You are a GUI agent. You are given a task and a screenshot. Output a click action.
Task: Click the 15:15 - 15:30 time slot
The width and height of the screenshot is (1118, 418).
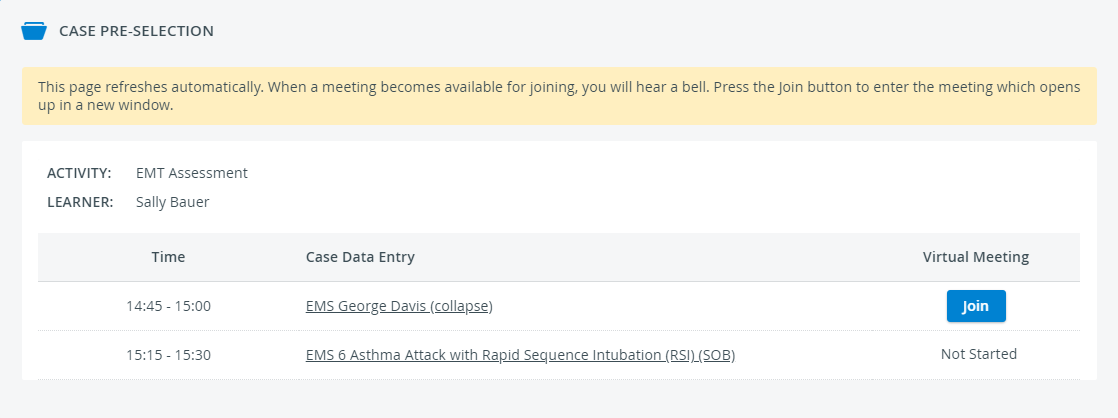(x=168, y=355)
